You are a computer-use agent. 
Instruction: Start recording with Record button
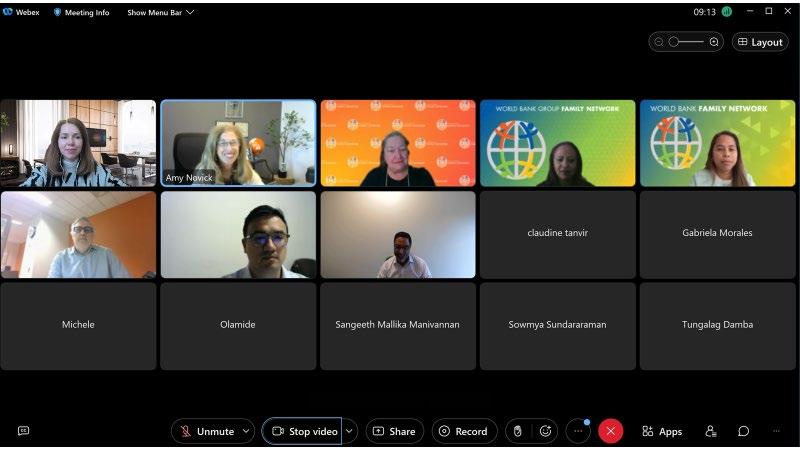pyautogui.click(x=464, y=432)
